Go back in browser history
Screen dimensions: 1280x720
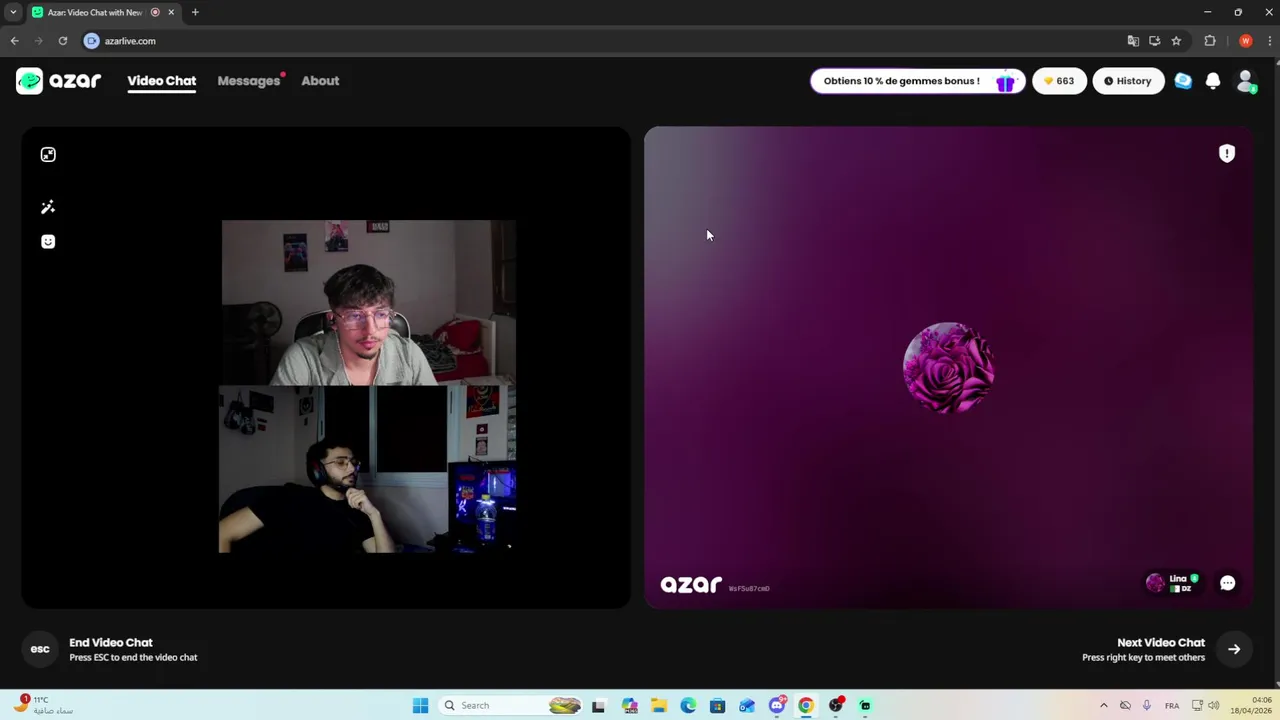click(x=14, y=41)
